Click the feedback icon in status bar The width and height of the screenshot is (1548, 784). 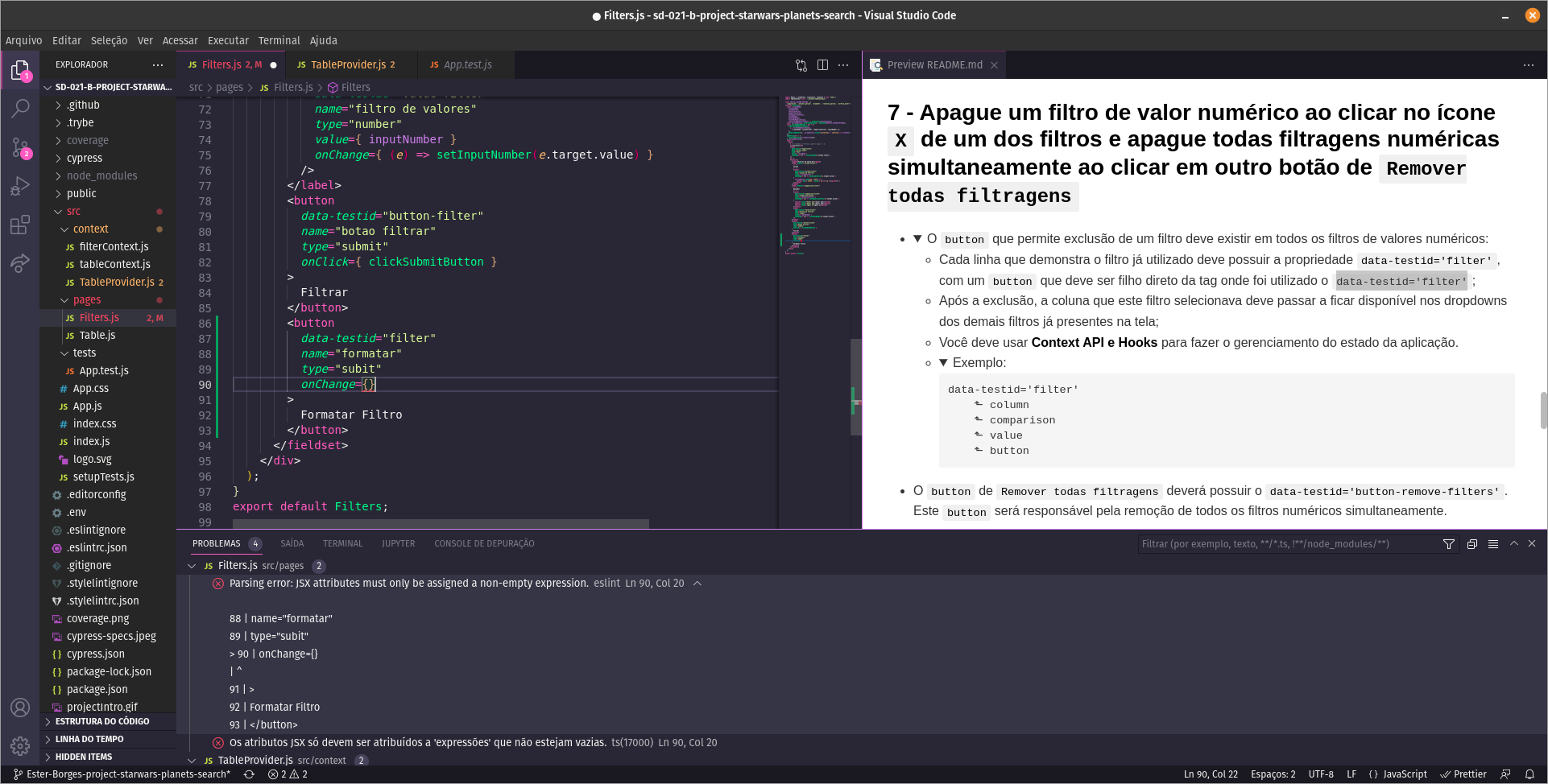coord(1506,774)
